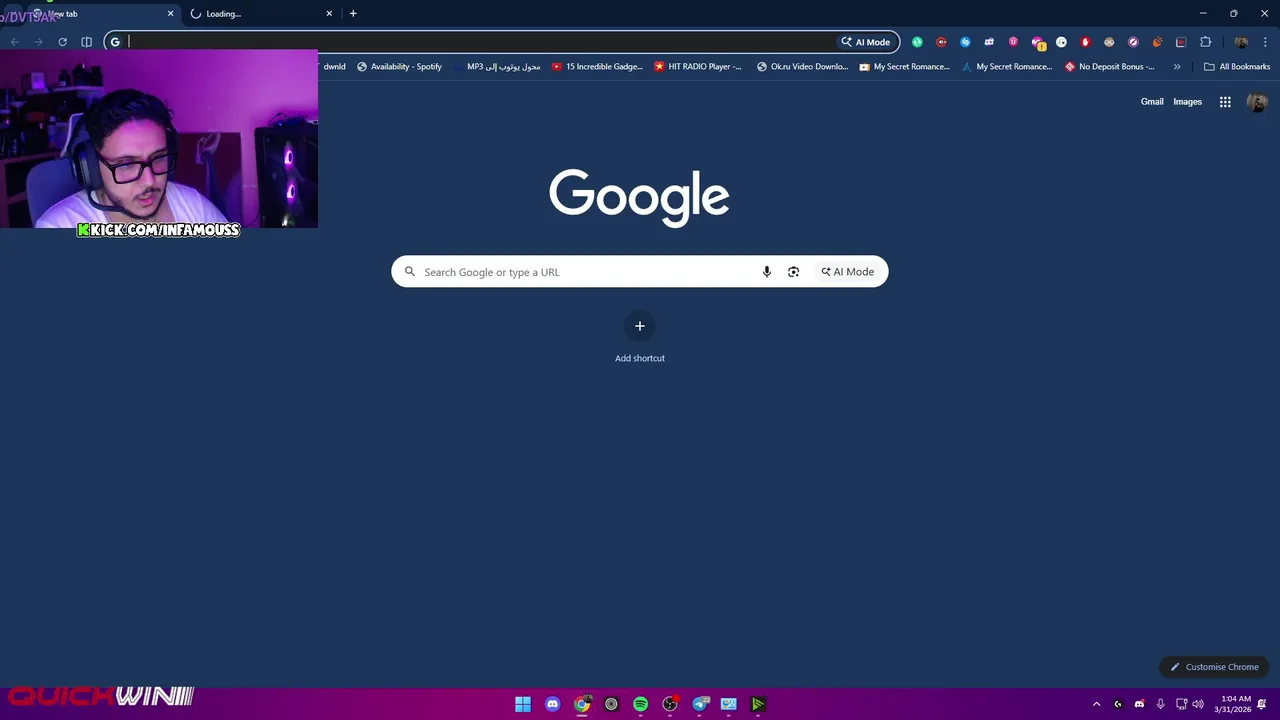
Task: Click the volume speaker tray icon
Action: tap(1198, 704)
